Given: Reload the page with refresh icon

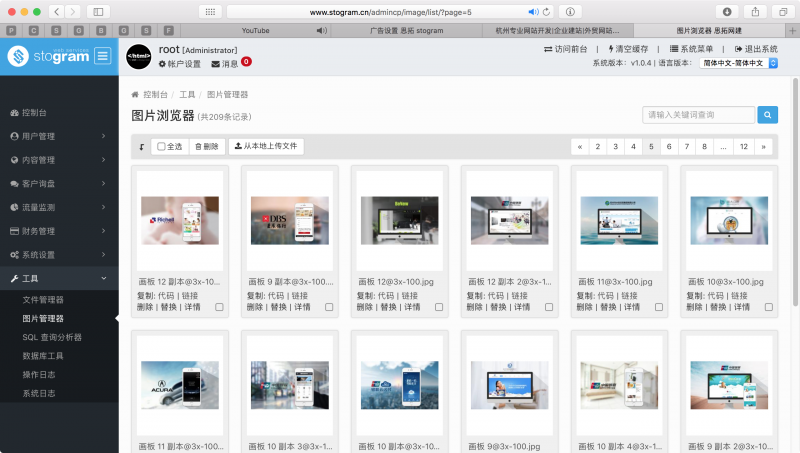Looking at the screenshot, I should 546,12.
